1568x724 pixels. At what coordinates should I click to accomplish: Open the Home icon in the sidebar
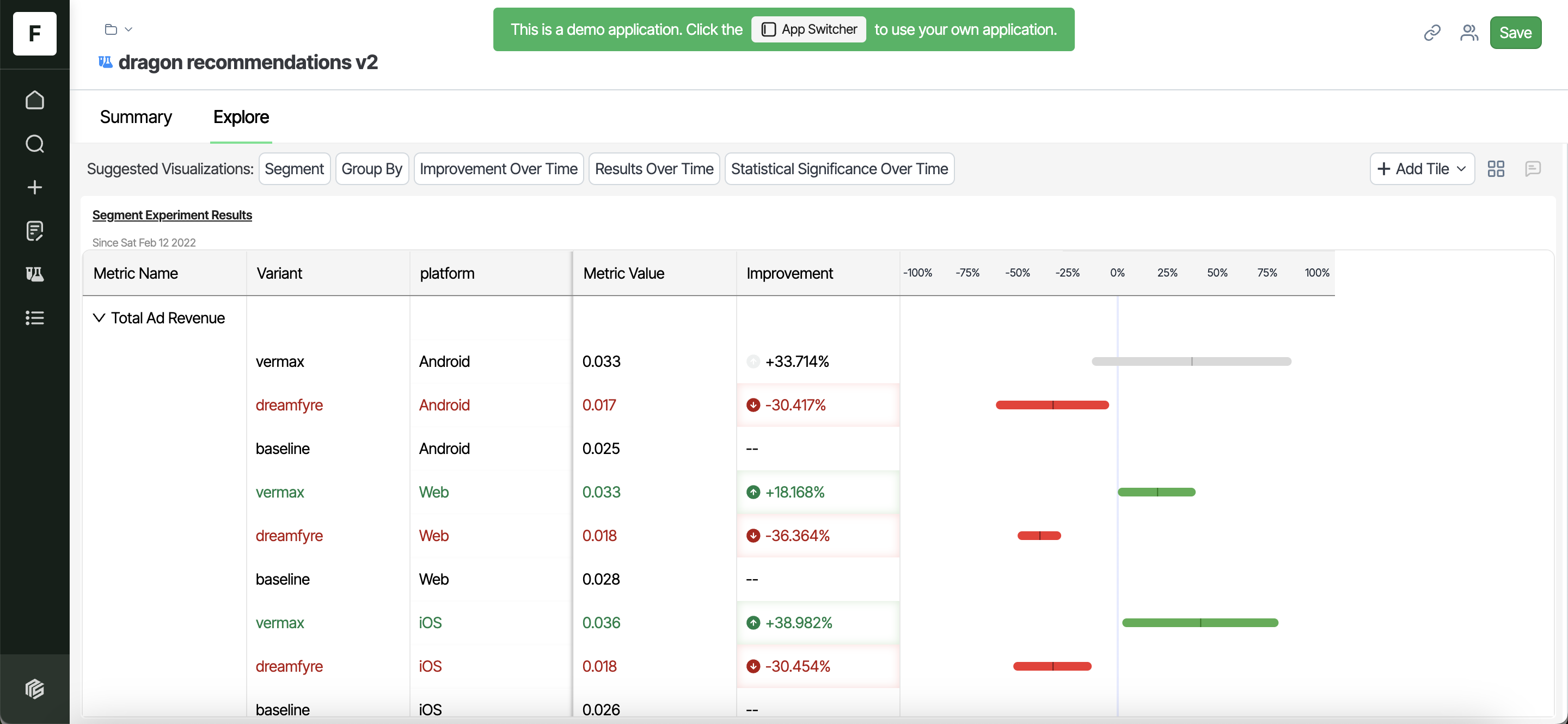tap(35, 100)
